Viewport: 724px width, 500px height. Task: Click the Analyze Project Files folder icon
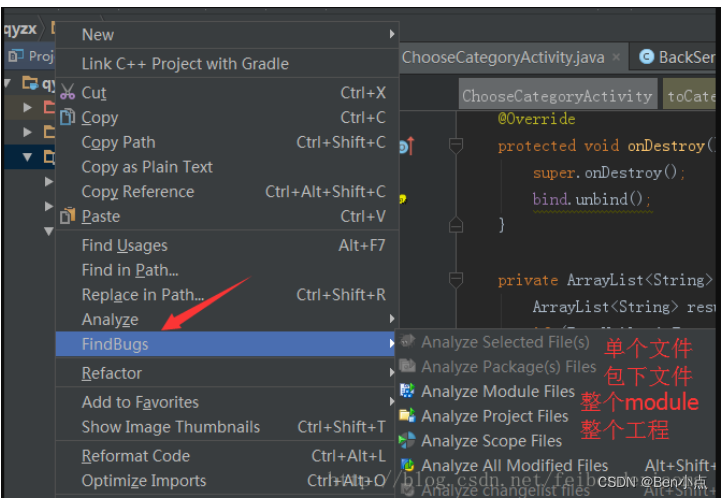pyautogui.click(x=407, y=416)
